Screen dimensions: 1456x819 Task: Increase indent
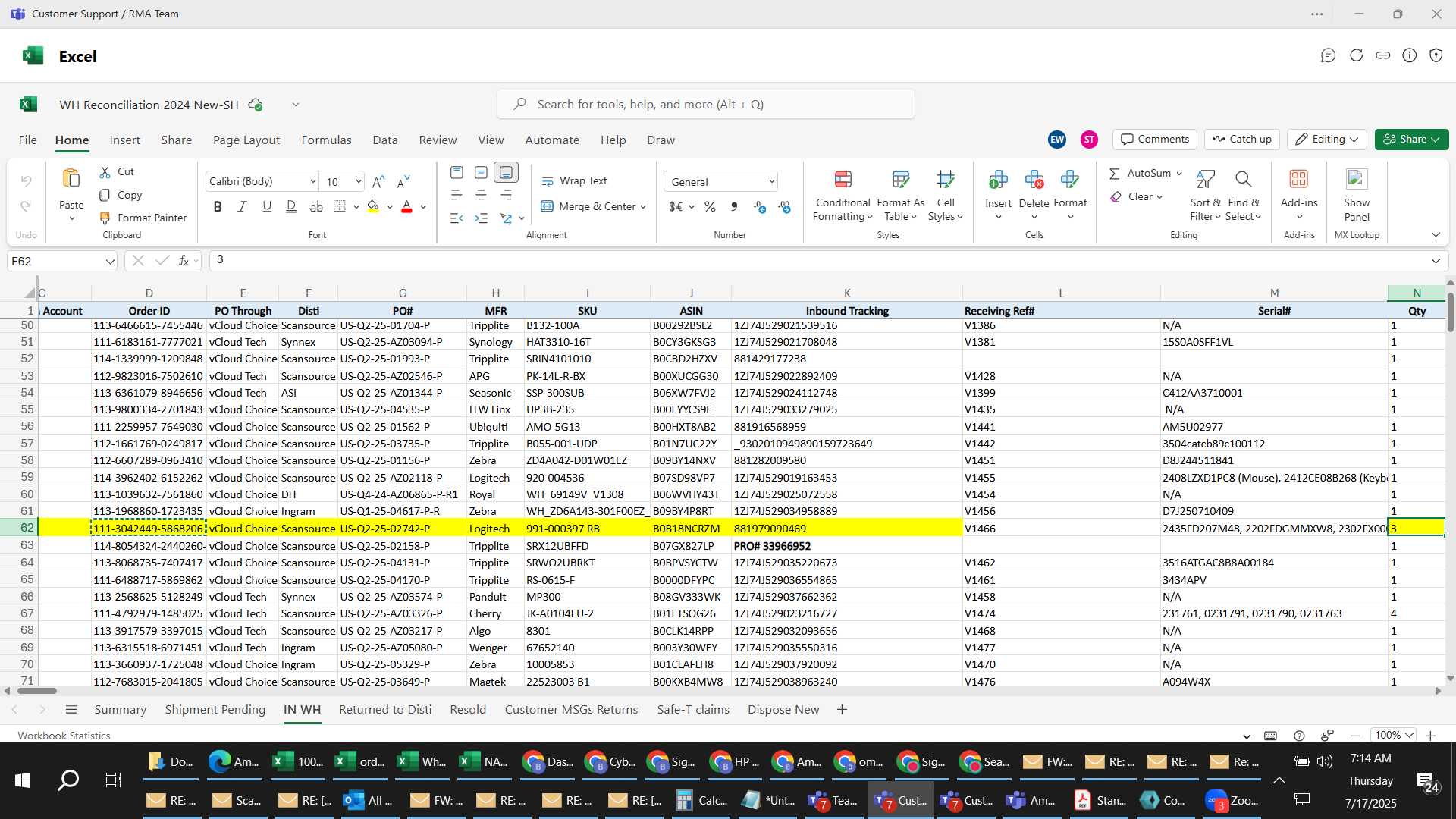point(481,218)
